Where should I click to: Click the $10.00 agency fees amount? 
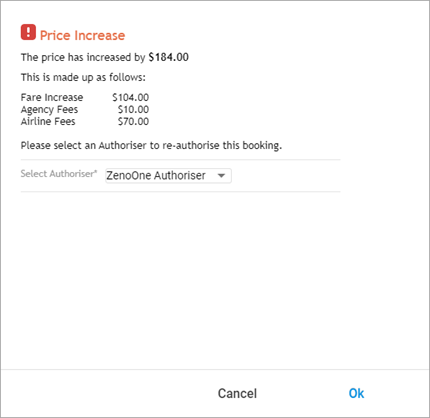pos(133,109)
